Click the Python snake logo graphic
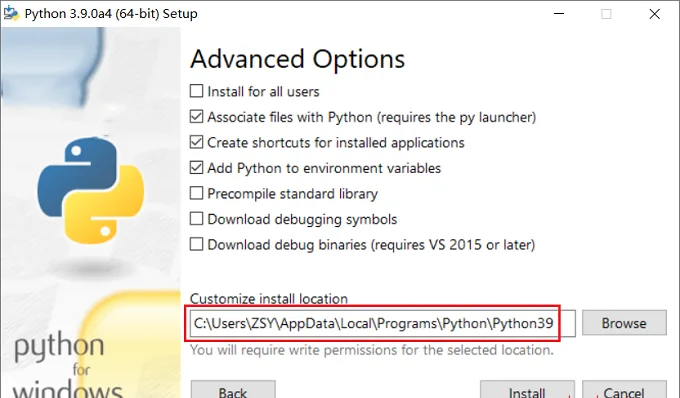 pyautogui.click(x=91, y=190)
